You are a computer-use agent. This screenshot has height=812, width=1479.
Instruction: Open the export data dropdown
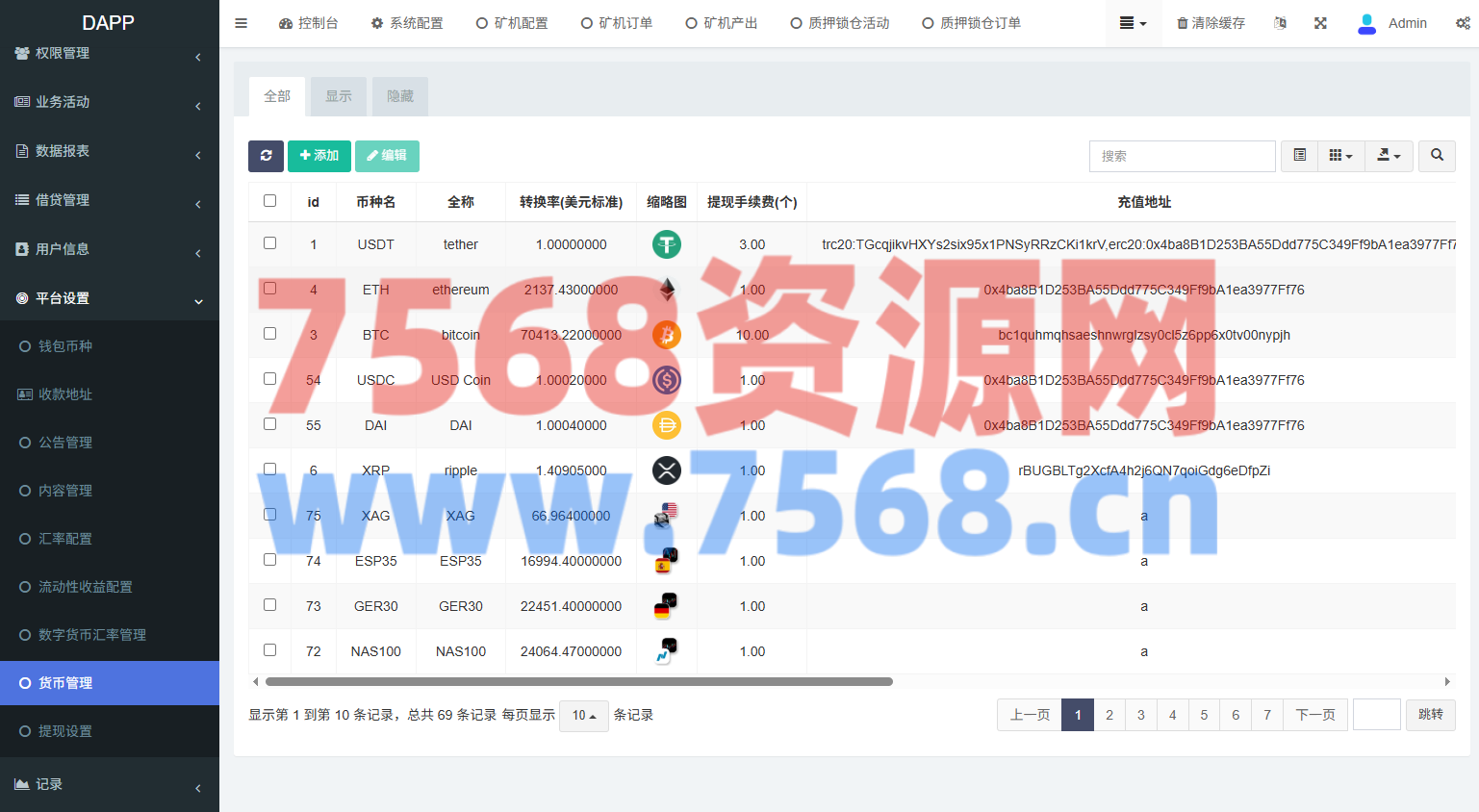point(1389,156)
